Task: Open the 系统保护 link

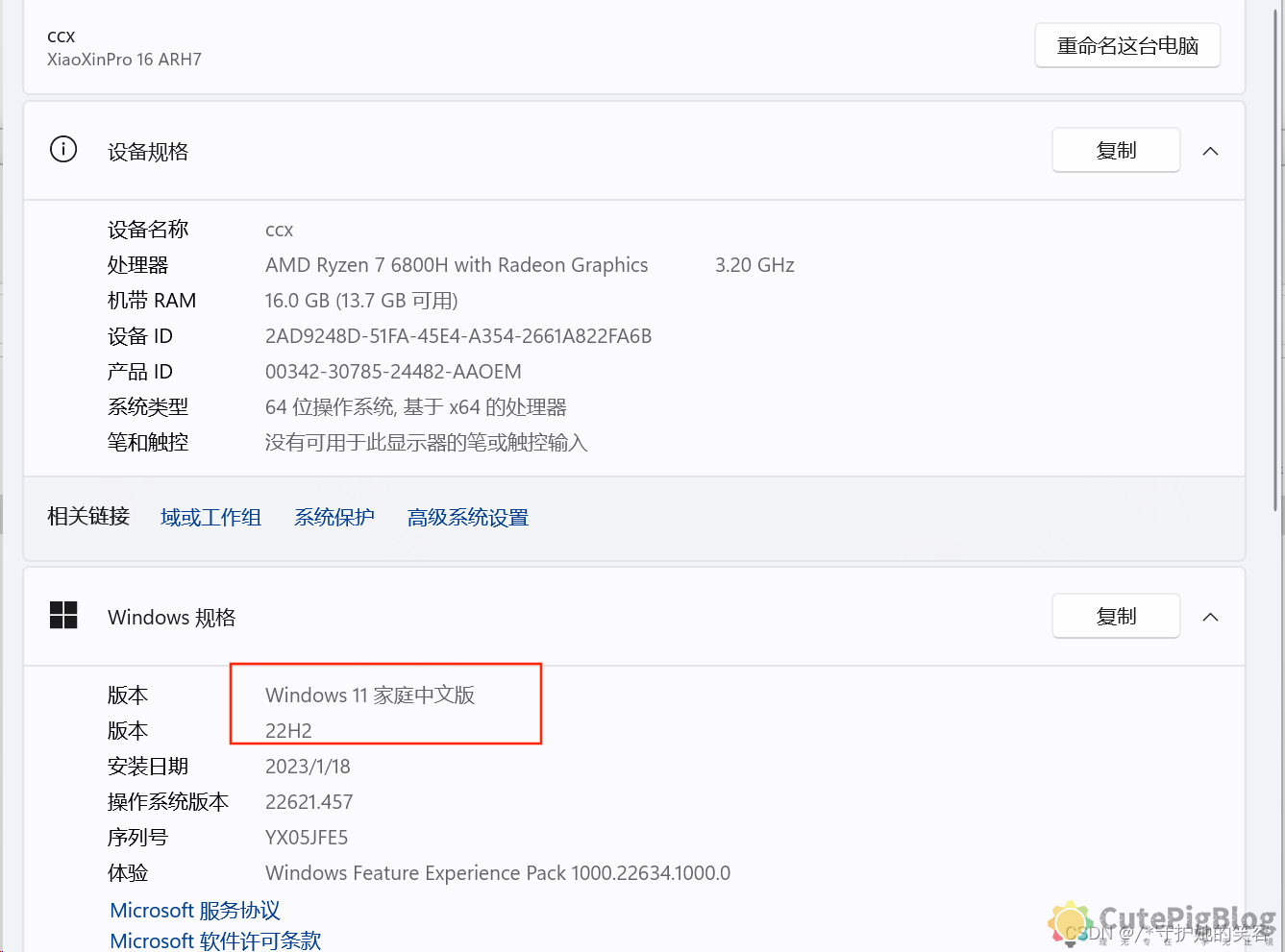Action: pos(334,517)
